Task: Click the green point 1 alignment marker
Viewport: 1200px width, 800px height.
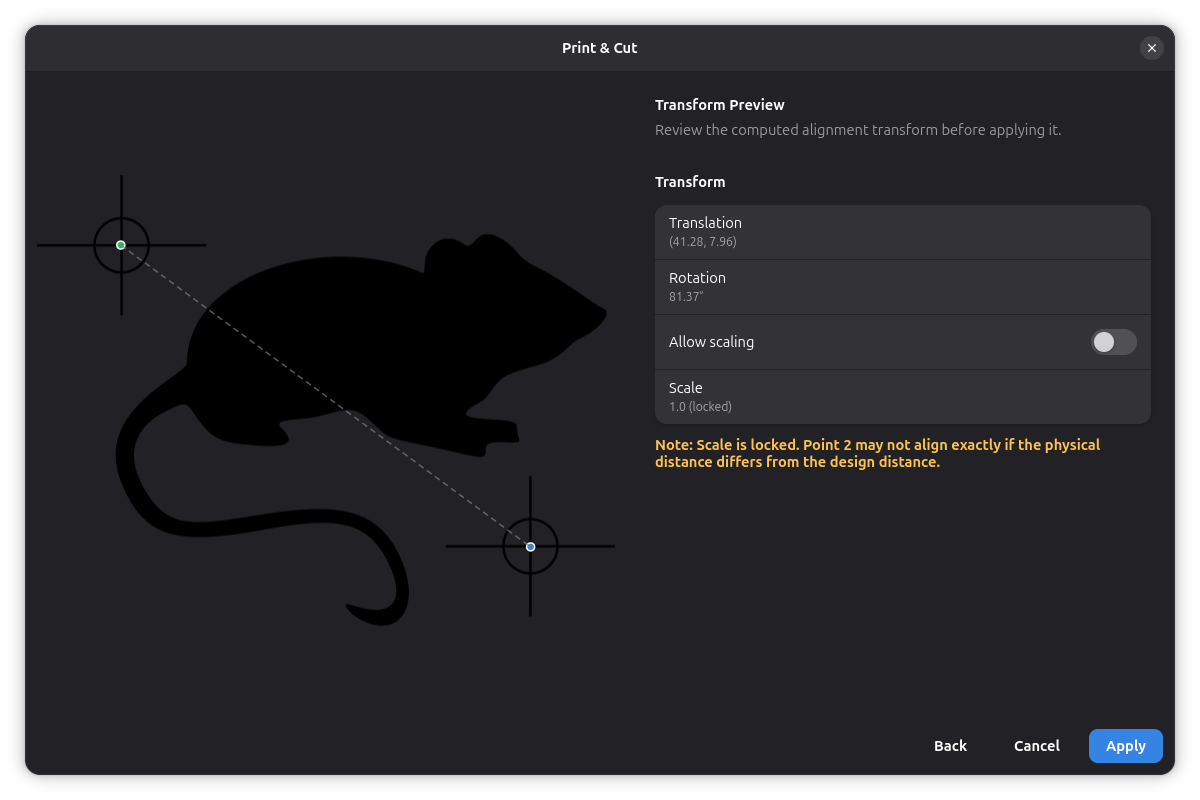Action: (121, 245)
